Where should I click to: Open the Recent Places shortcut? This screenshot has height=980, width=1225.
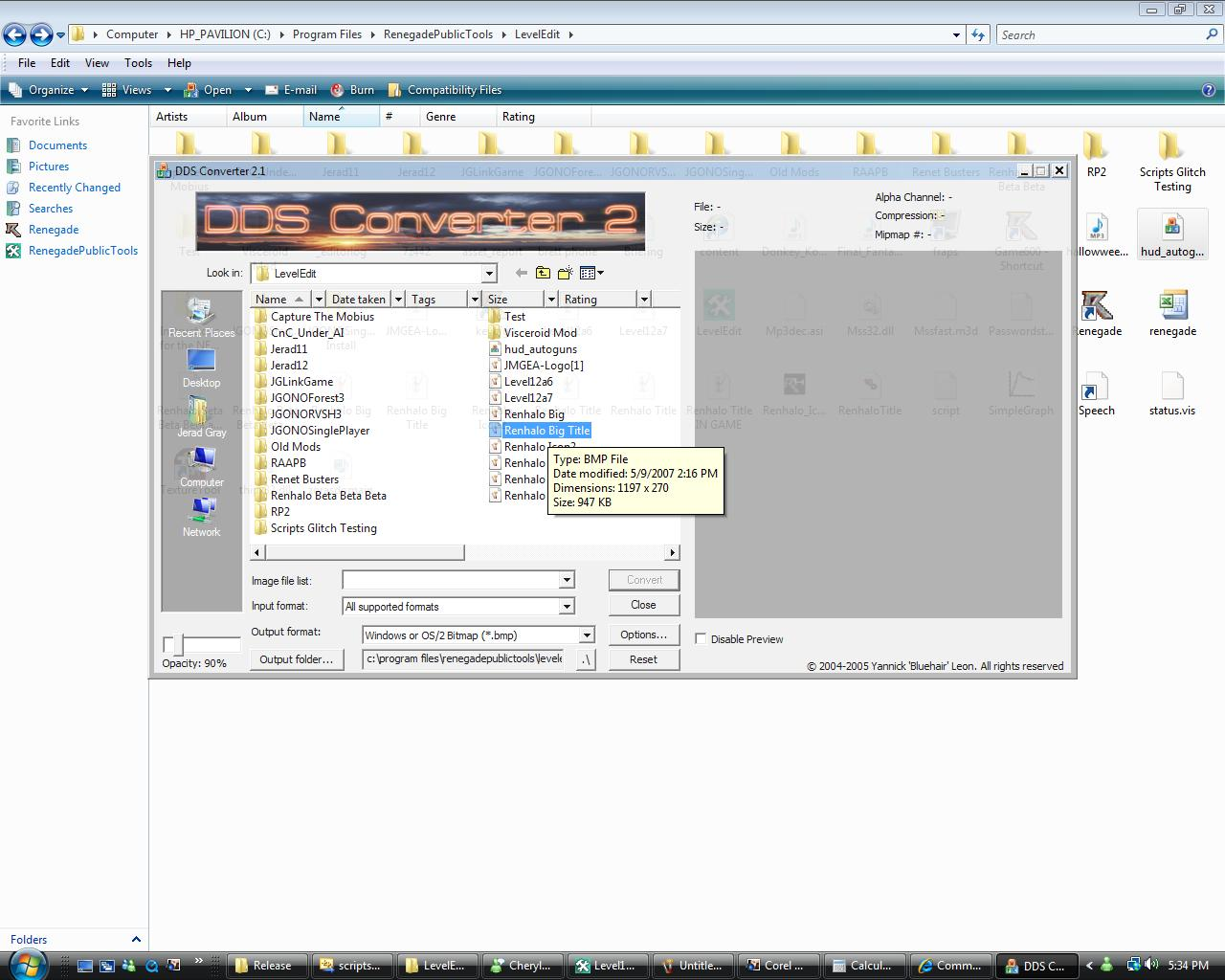[x=201, y=318]
